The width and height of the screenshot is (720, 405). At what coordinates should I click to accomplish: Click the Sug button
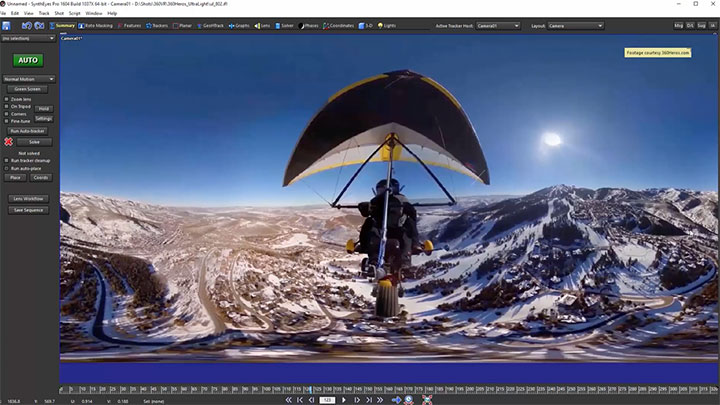(702, 26)
